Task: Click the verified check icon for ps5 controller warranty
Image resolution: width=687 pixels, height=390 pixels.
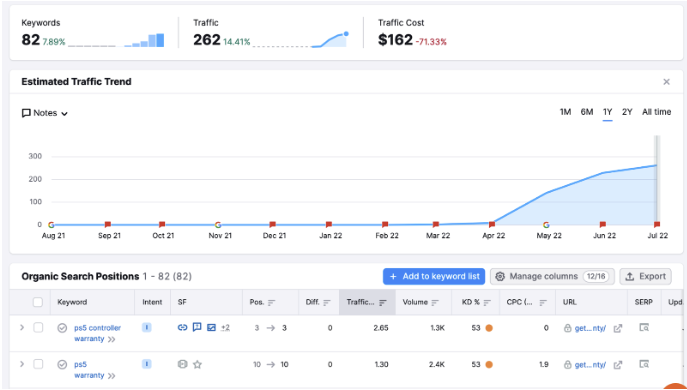Action: pyautogui.click(x=62, y=328)
